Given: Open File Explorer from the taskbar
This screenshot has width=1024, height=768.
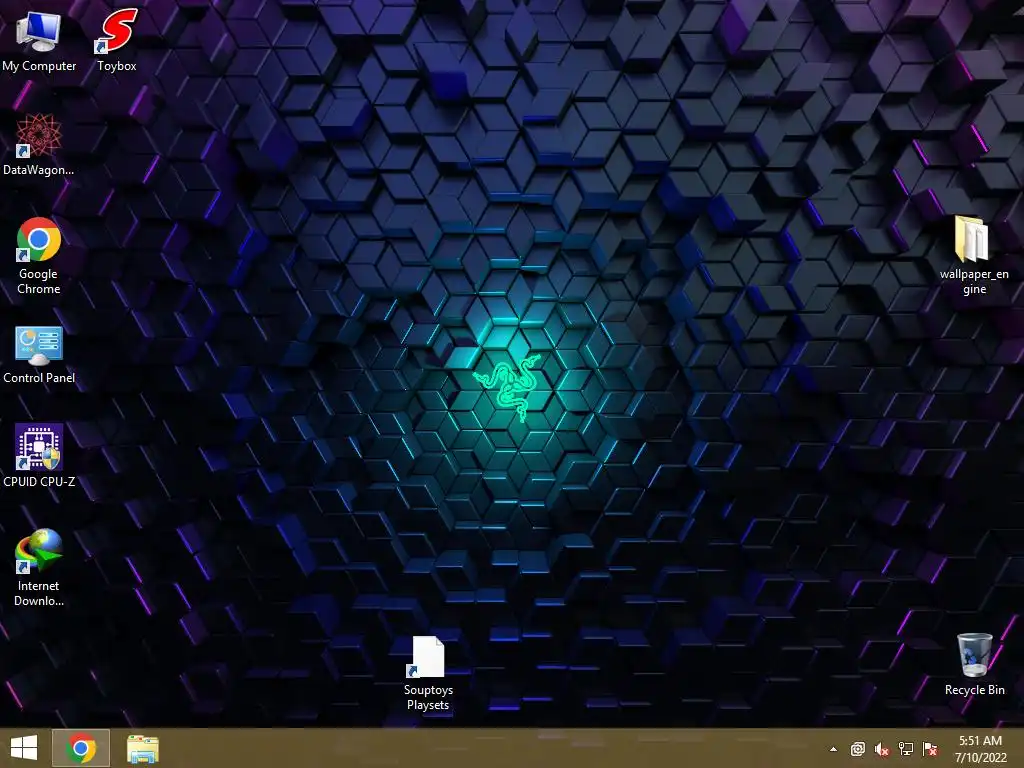Looking at the screenshot, I should [142, 749].
